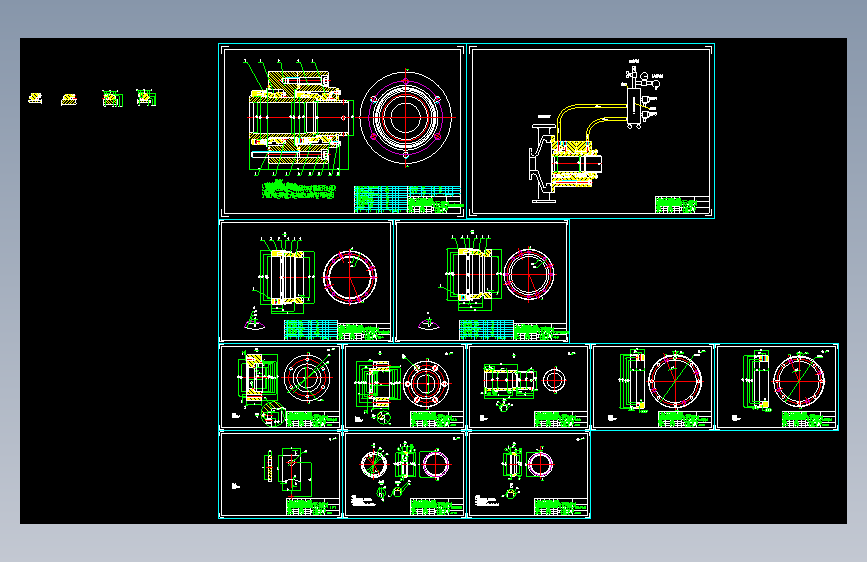Screen dimensions: 867x562
Task: Select the fourth sheet in the third row with large ring
Action: pyautogui.click(x=652, y=387)
